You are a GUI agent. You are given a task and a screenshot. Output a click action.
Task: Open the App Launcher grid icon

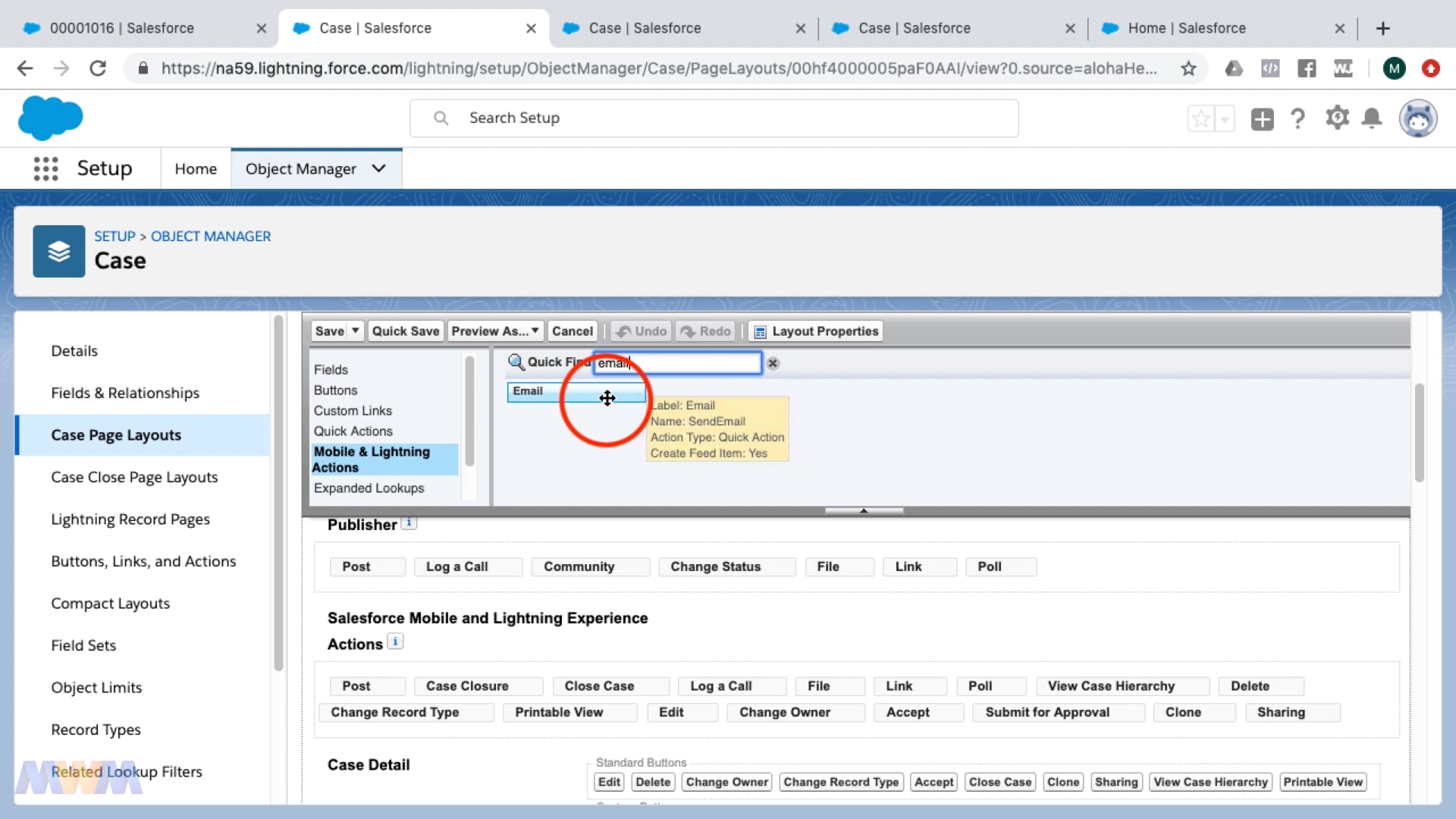(x=45, y=168)
